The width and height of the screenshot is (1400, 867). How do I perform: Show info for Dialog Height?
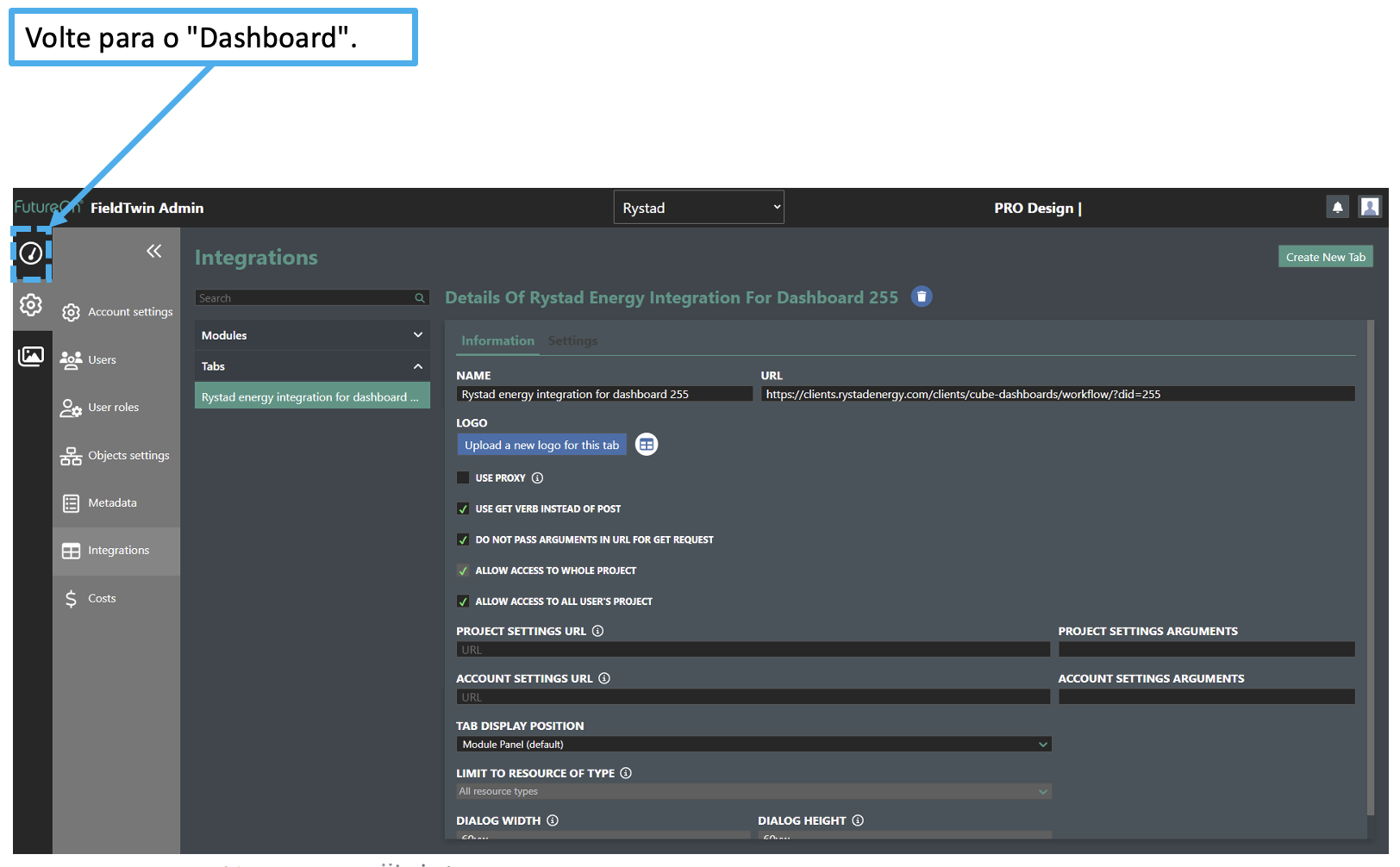pyautogui.click(x=858, y=820)
